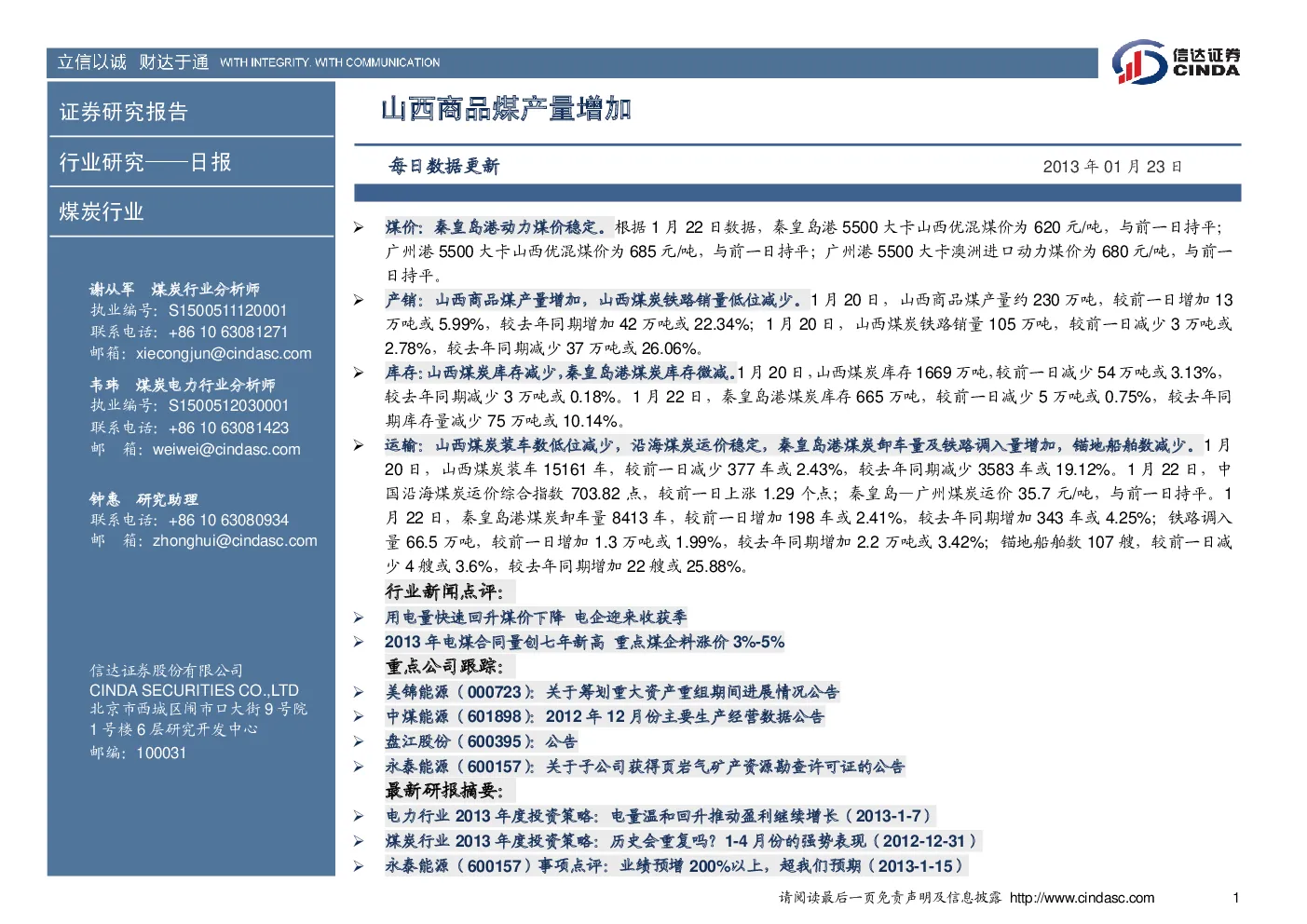Click the arrow bullet beside 盘江股份
The width and height of the screenshot is (1307, 924).
click(x=359, y=741)
